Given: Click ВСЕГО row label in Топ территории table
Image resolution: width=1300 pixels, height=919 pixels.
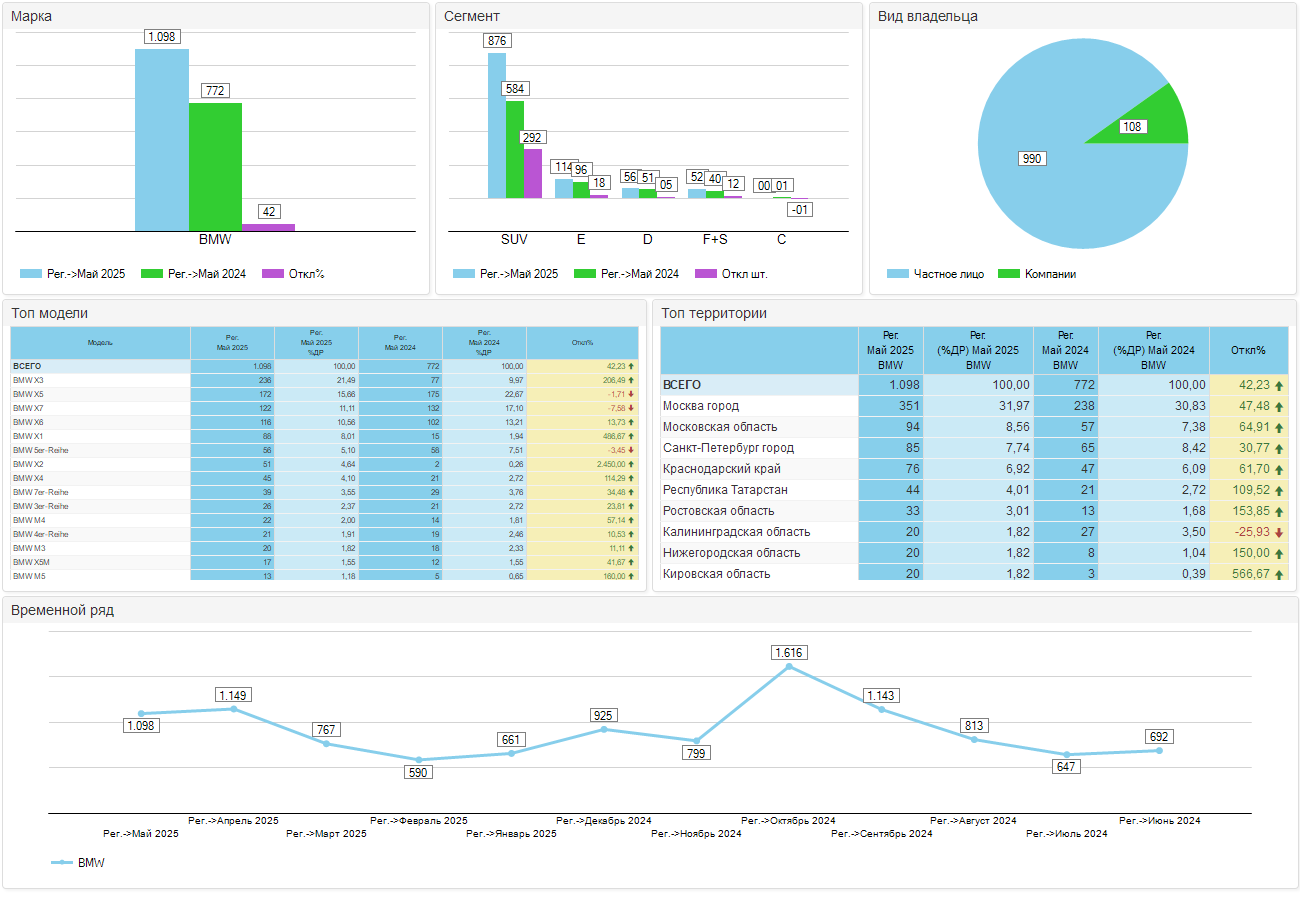Looking at the screenshot, I should coord(682,385).
